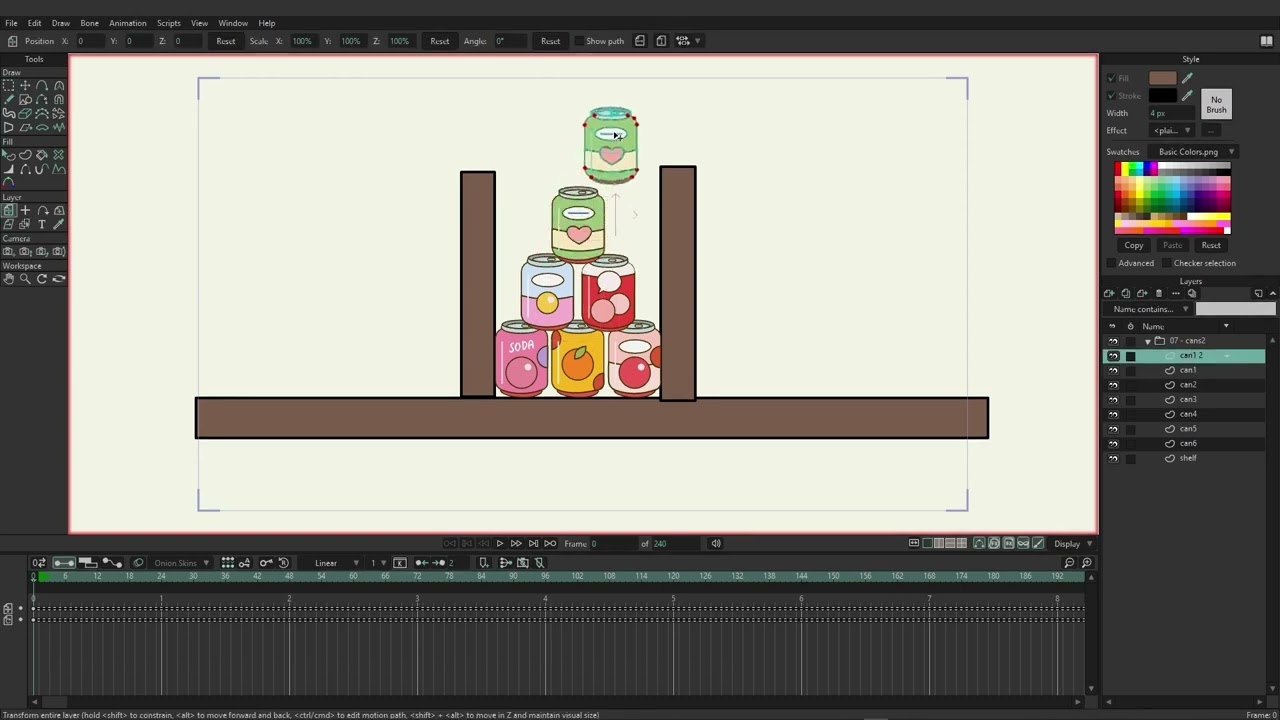Click the Fill color swatch
This screenshot has width=1280, height=720.
tap(1162, 78)
